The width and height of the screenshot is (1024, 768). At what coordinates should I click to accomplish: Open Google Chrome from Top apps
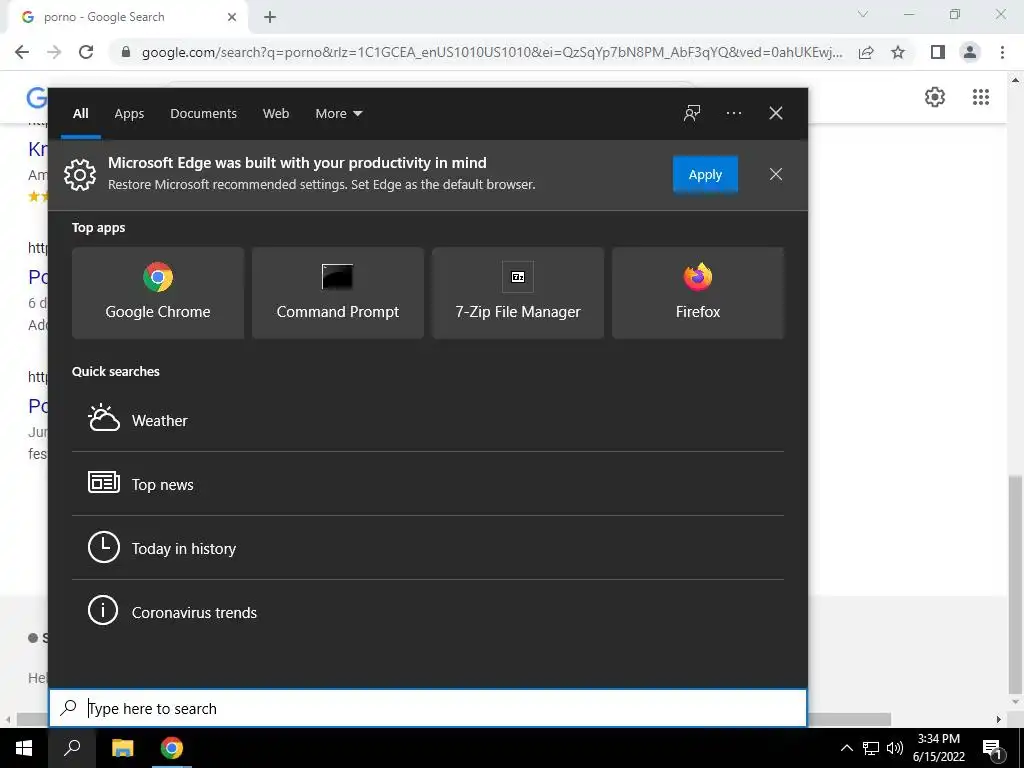pos(158,293)
